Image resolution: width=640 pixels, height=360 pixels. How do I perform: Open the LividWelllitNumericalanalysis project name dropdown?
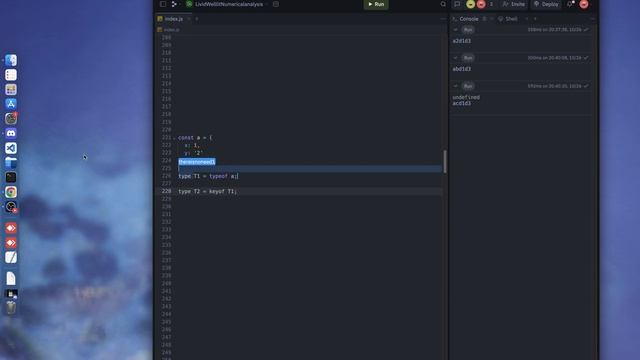tap(229, 4)
